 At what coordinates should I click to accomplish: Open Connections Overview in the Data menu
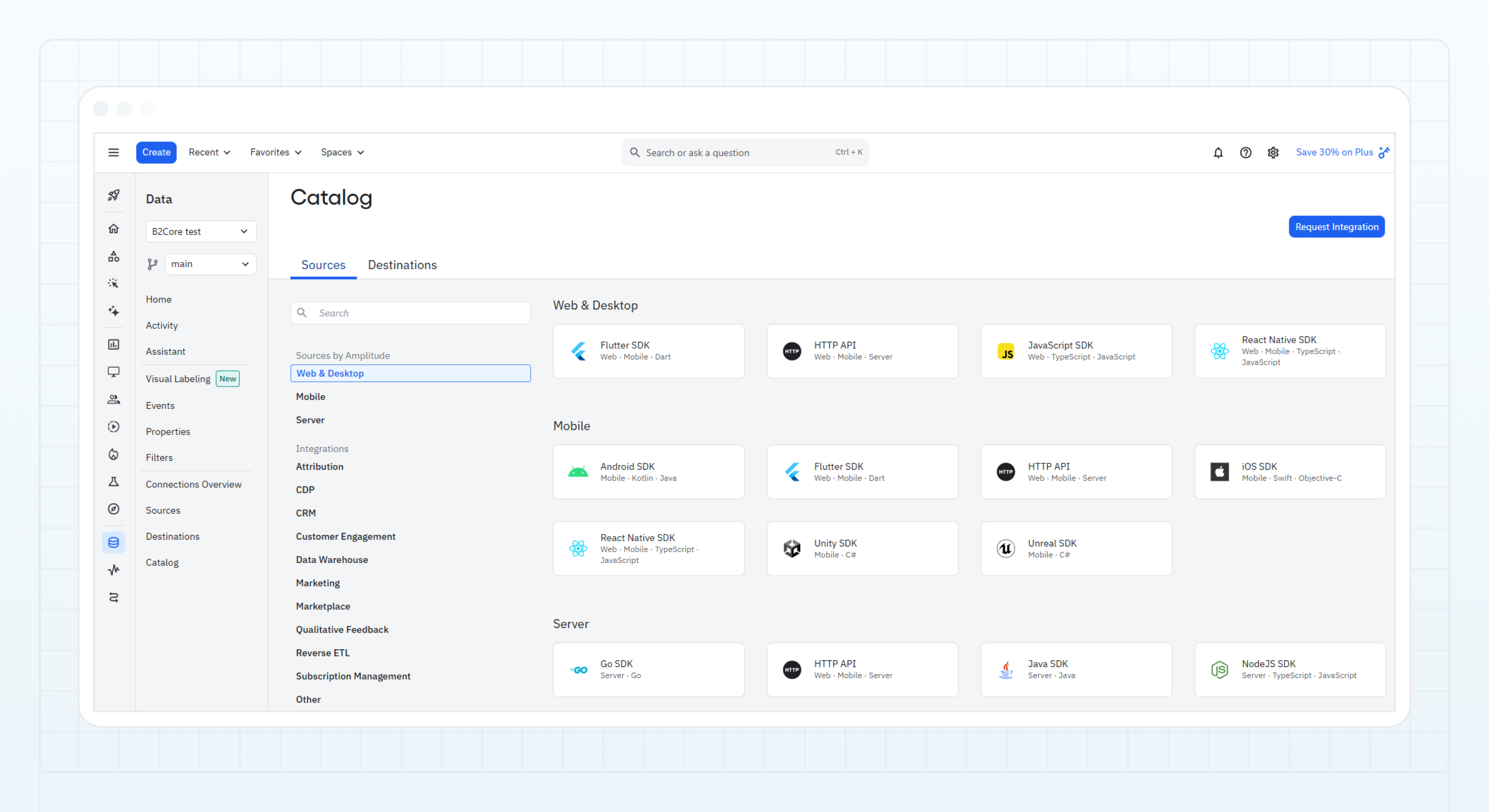point(194,484)
